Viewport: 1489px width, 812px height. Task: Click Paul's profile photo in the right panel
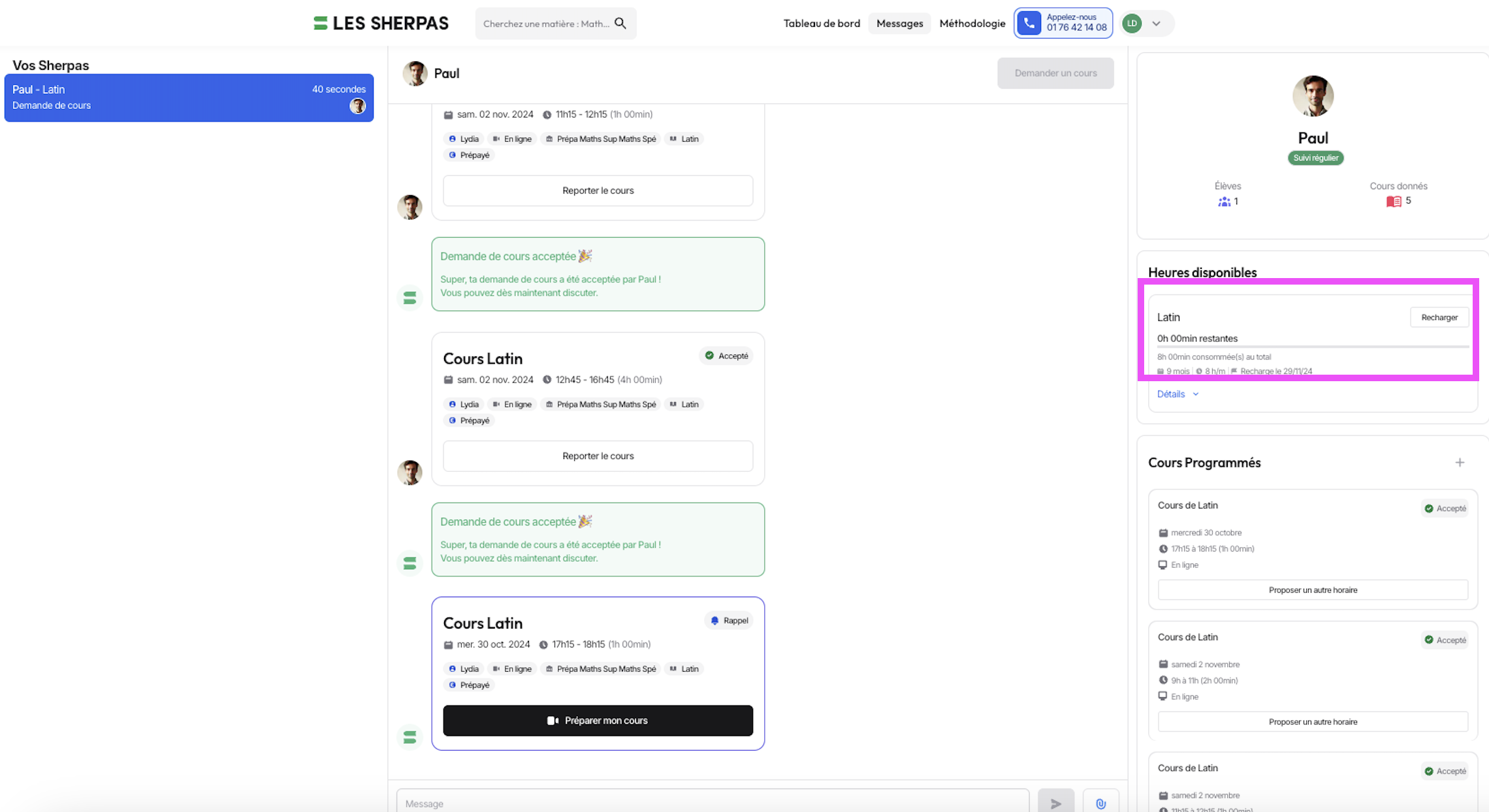[x=1313, y=96]
